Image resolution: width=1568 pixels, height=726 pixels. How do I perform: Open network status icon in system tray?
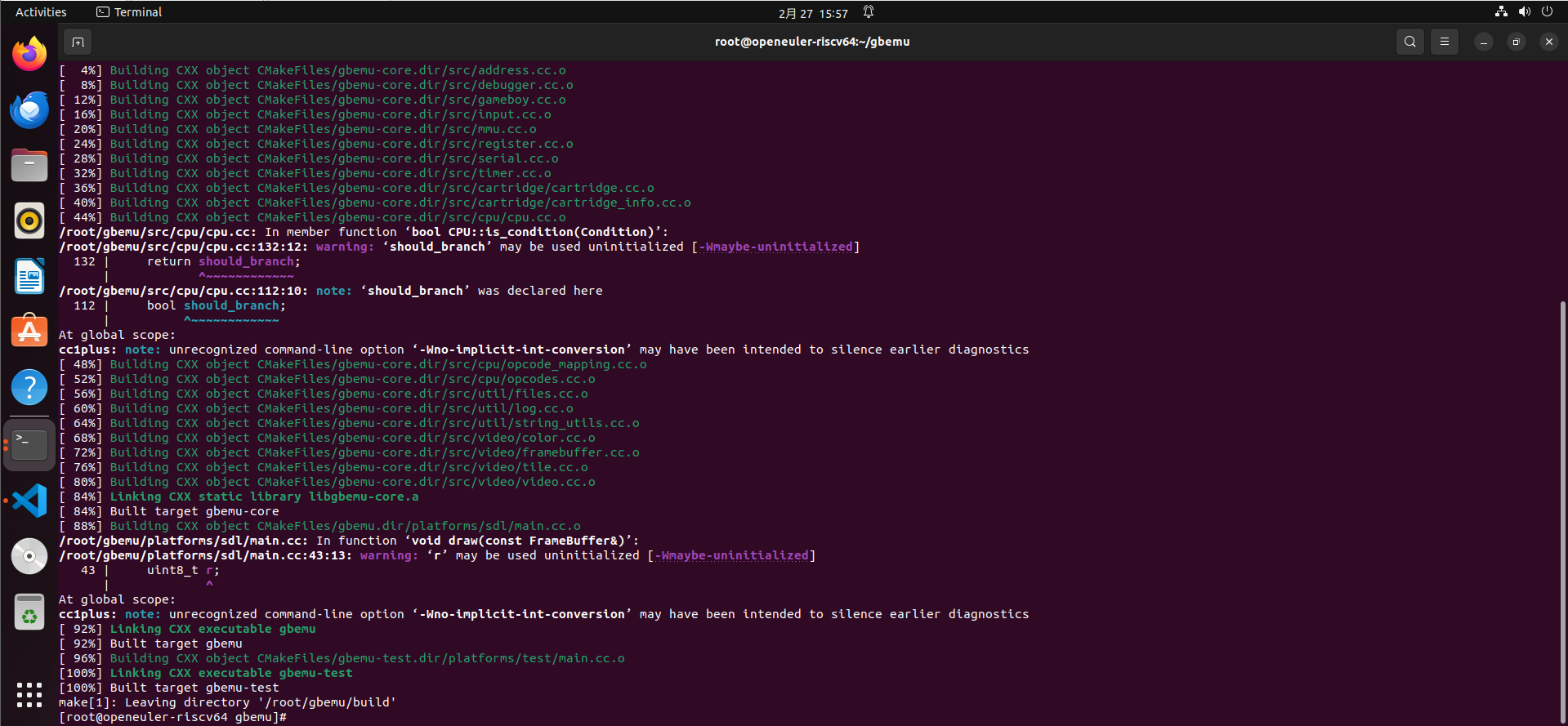pos(1501,11)
